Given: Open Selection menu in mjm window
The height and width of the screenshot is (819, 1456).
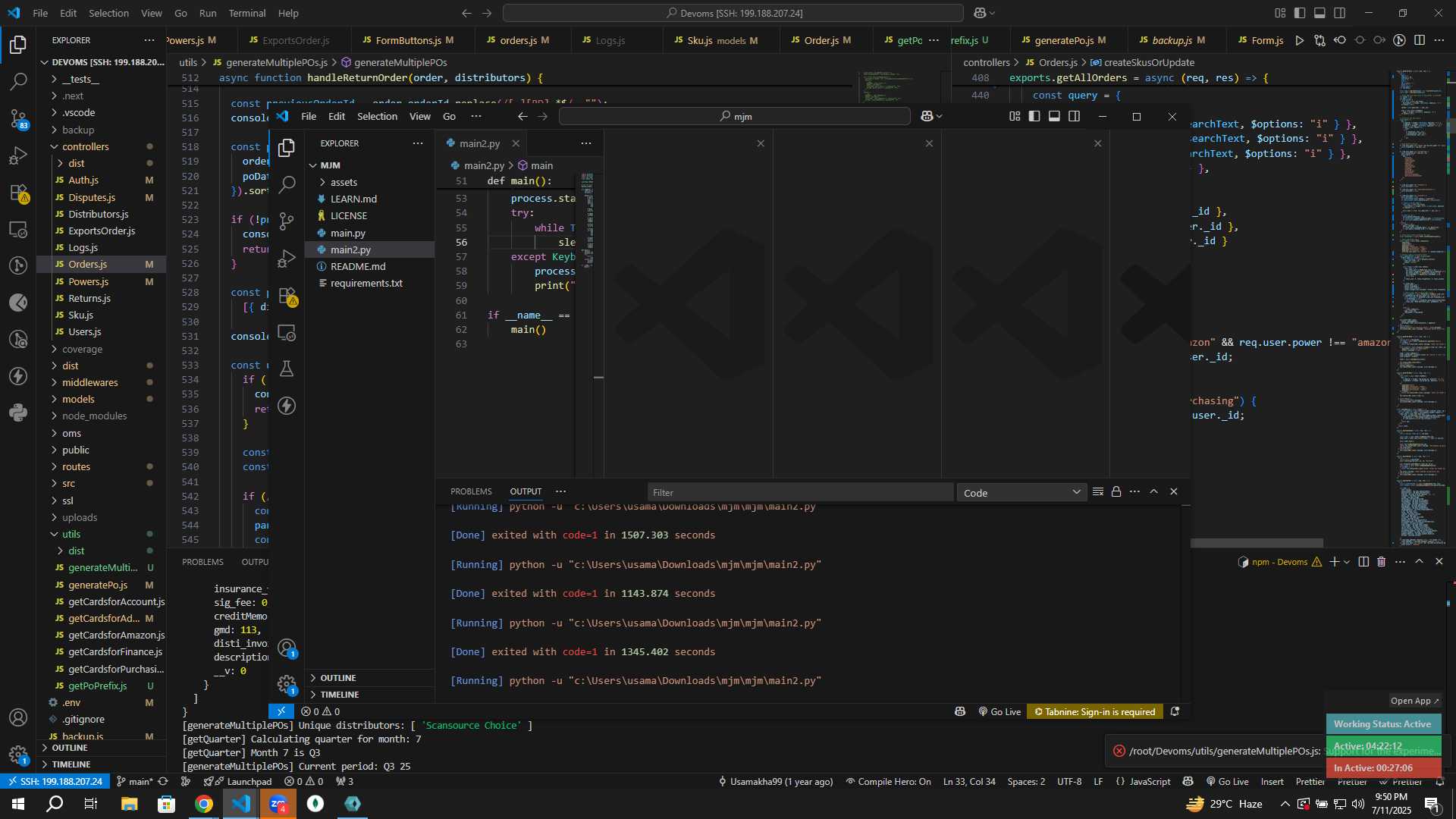Looking at the screenshot, I should [377, 116].
